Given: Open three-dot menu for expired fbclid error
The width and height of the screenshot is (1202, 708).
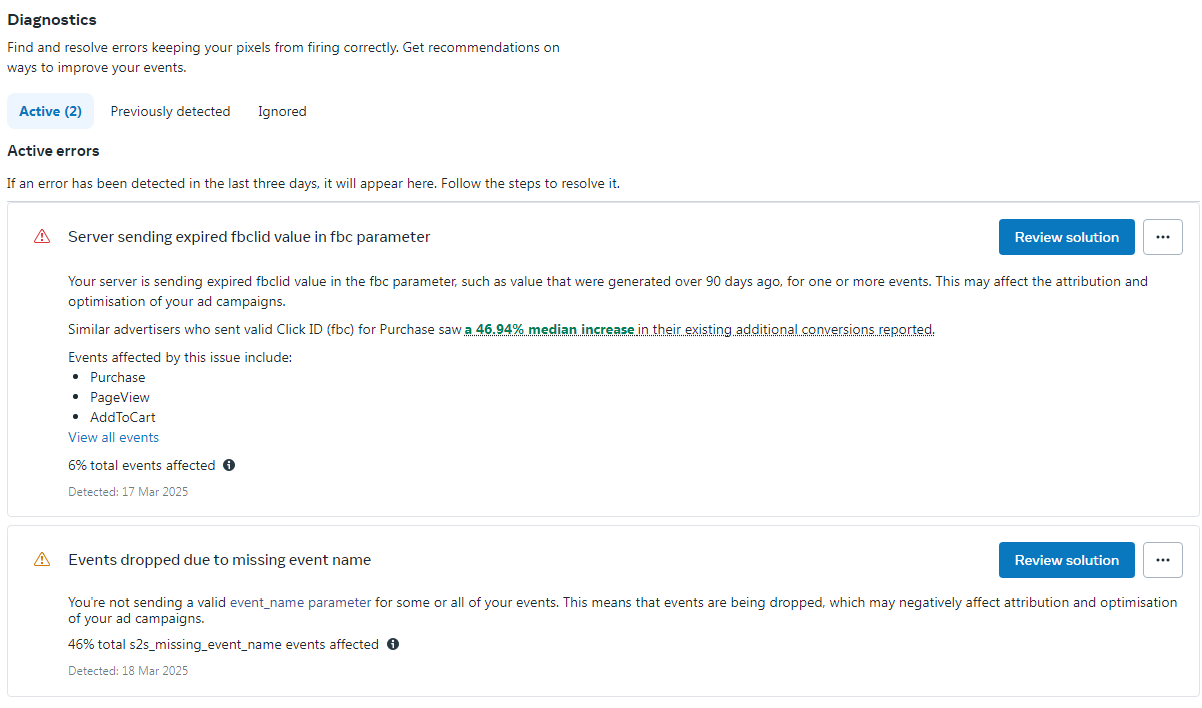Looking at the screenshot, I should click(1162, 237).
